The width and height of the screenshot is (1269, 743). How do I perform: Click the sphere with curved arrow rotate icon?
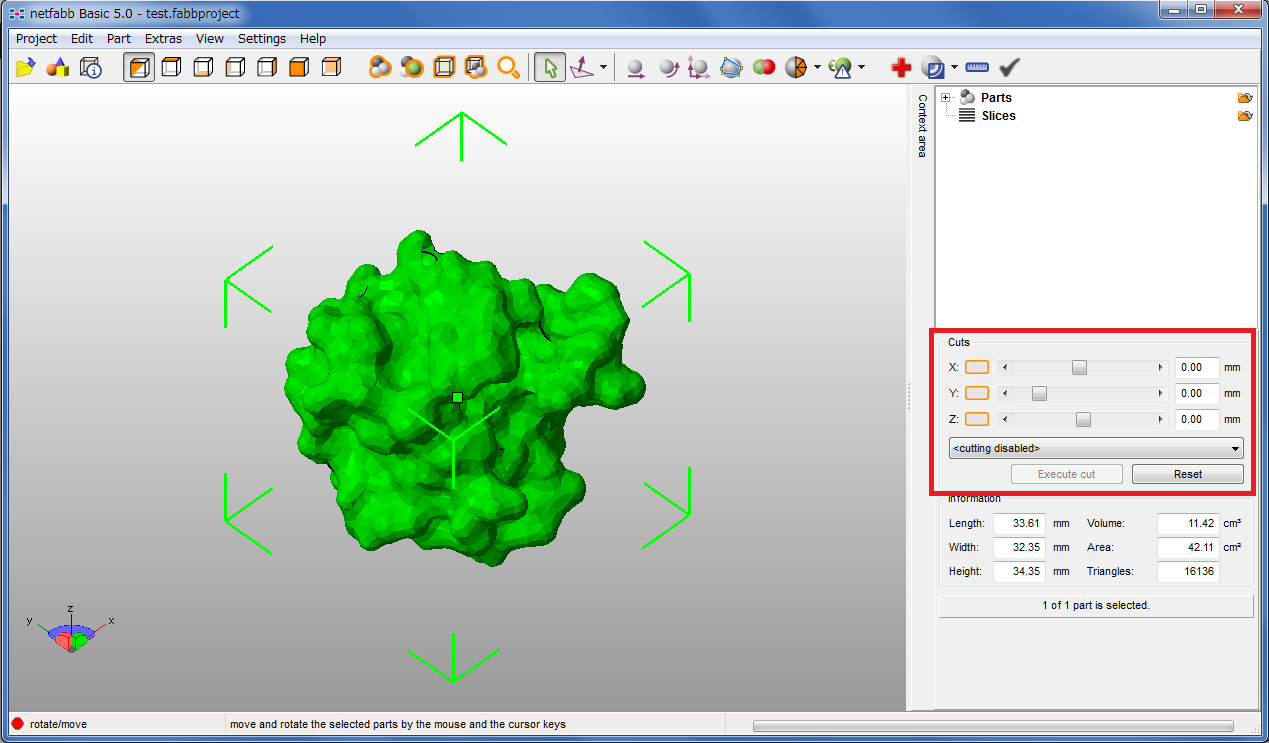[x=668, y=68]
